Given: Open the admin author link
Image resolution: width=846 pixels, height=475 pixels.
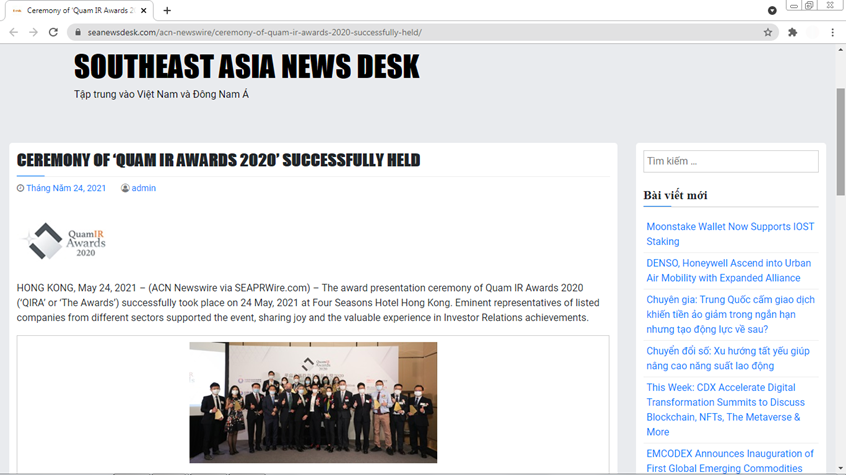Looking at the screenshot, I should click(144, 188).
